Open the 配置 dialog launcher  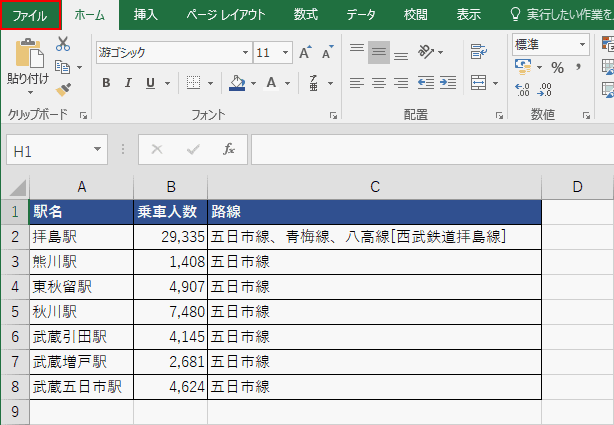[x=499, y=115]
